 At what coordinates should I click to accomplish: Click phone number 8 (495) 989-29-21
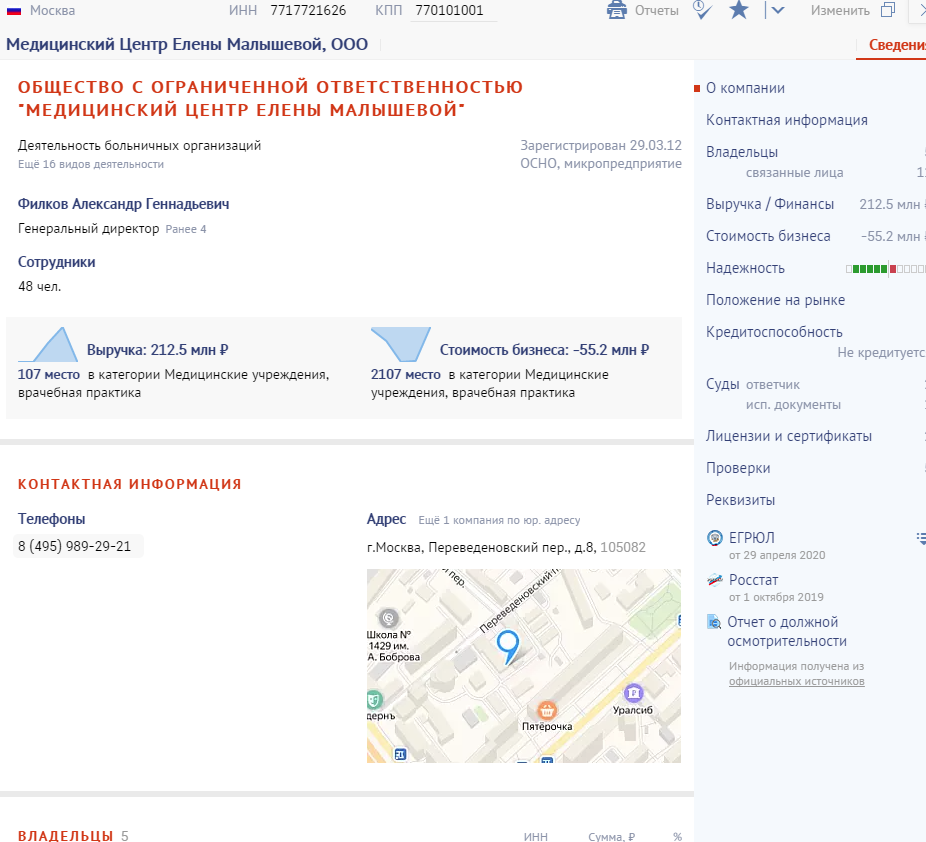(74, 546)
